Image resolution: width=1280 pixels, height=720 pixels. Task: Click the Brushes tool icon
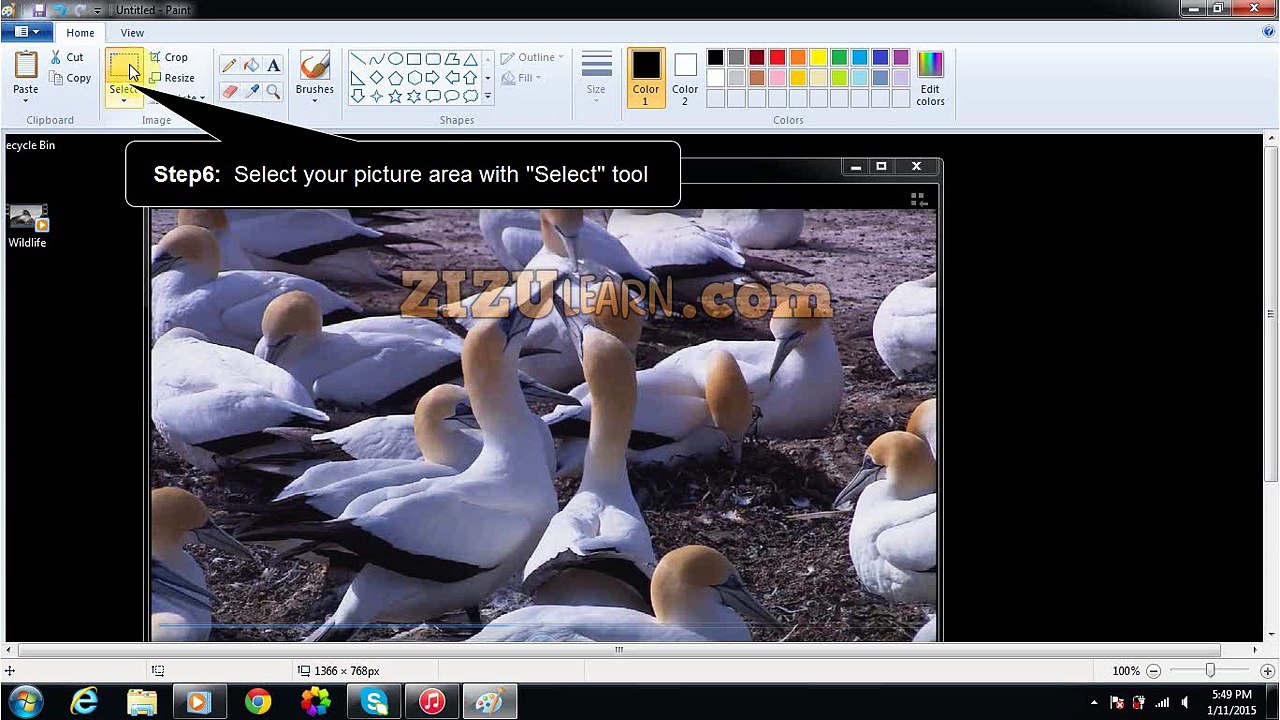(x=314, y=66)
